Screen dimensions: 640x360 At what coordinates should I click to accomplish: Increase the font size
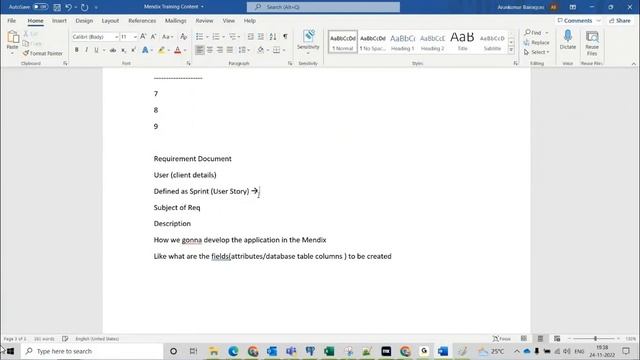[x=143, y=37]
